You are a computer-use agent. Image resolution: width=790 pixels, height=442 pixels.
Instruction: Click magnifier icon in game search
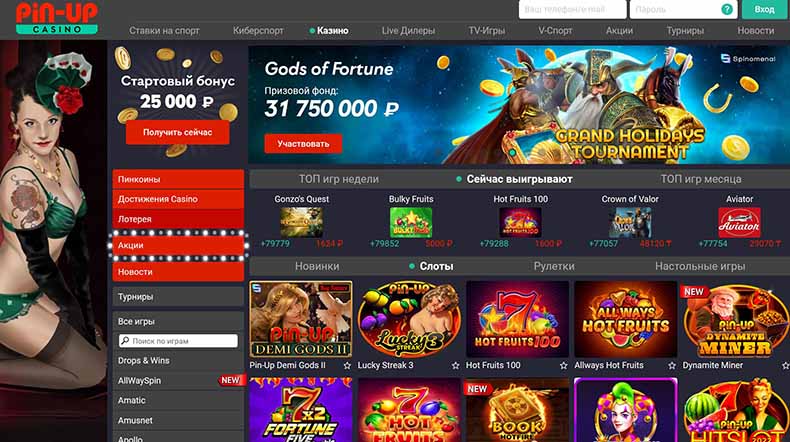[x=125, y=341]
